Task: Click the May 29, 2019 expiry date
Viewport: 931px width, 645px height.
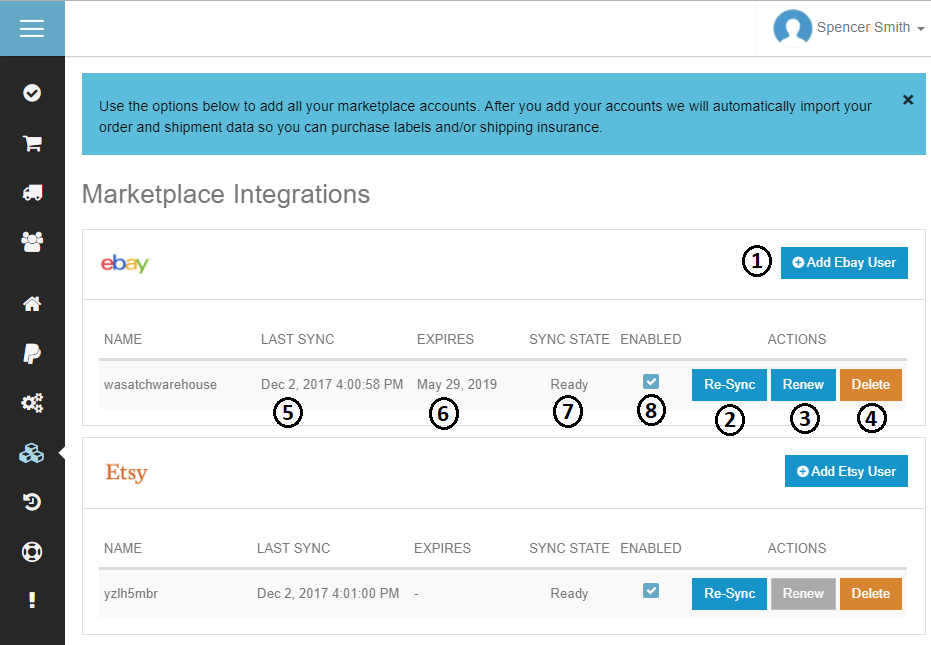Action: click(457, 385)
